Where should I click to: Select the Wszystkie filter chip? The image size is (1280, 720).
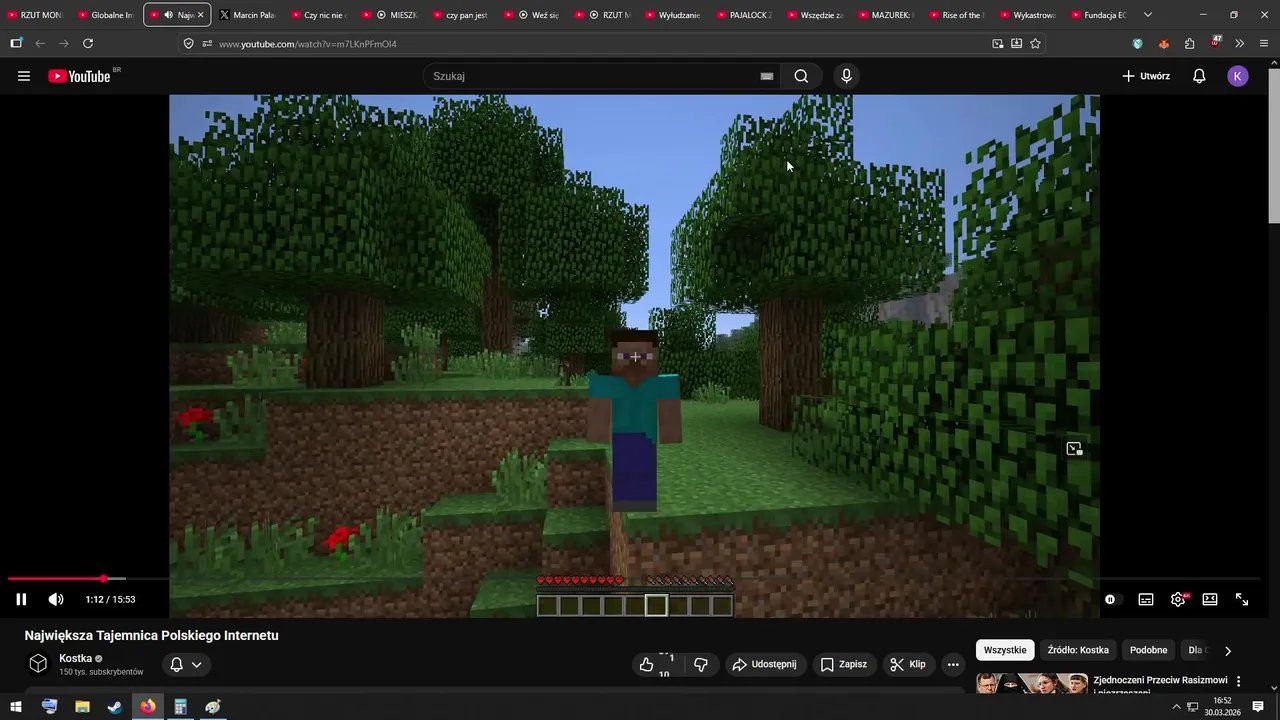pyautogui.click(x=1005, y=650)
